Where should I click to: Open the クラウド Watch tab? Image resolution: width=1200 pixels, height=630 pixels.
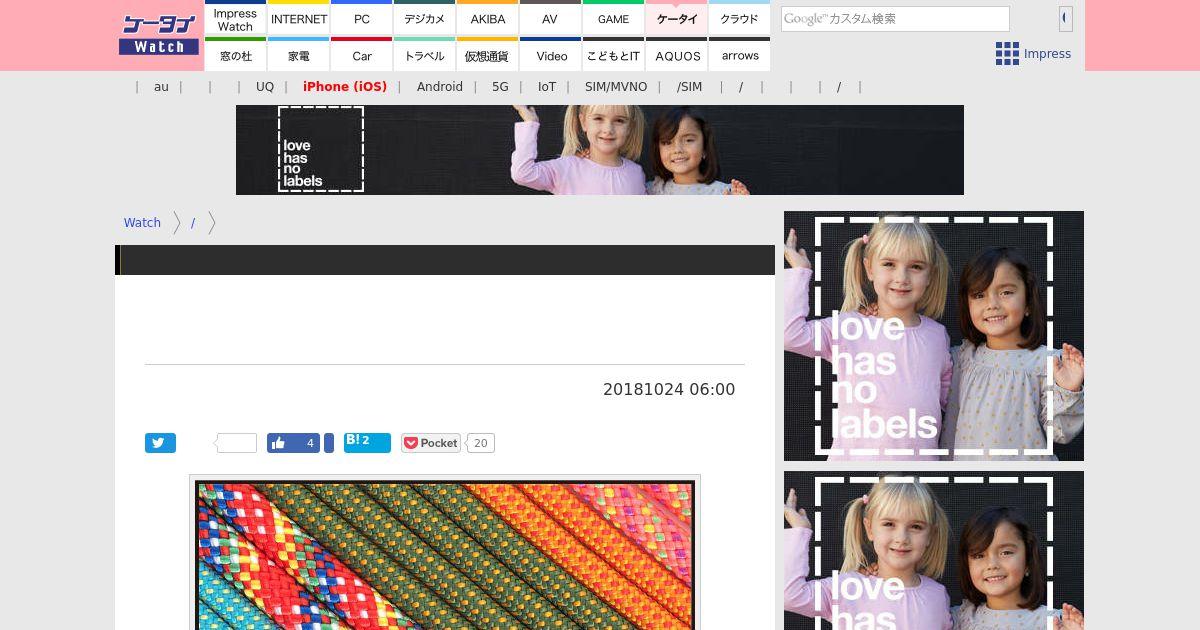740,19
